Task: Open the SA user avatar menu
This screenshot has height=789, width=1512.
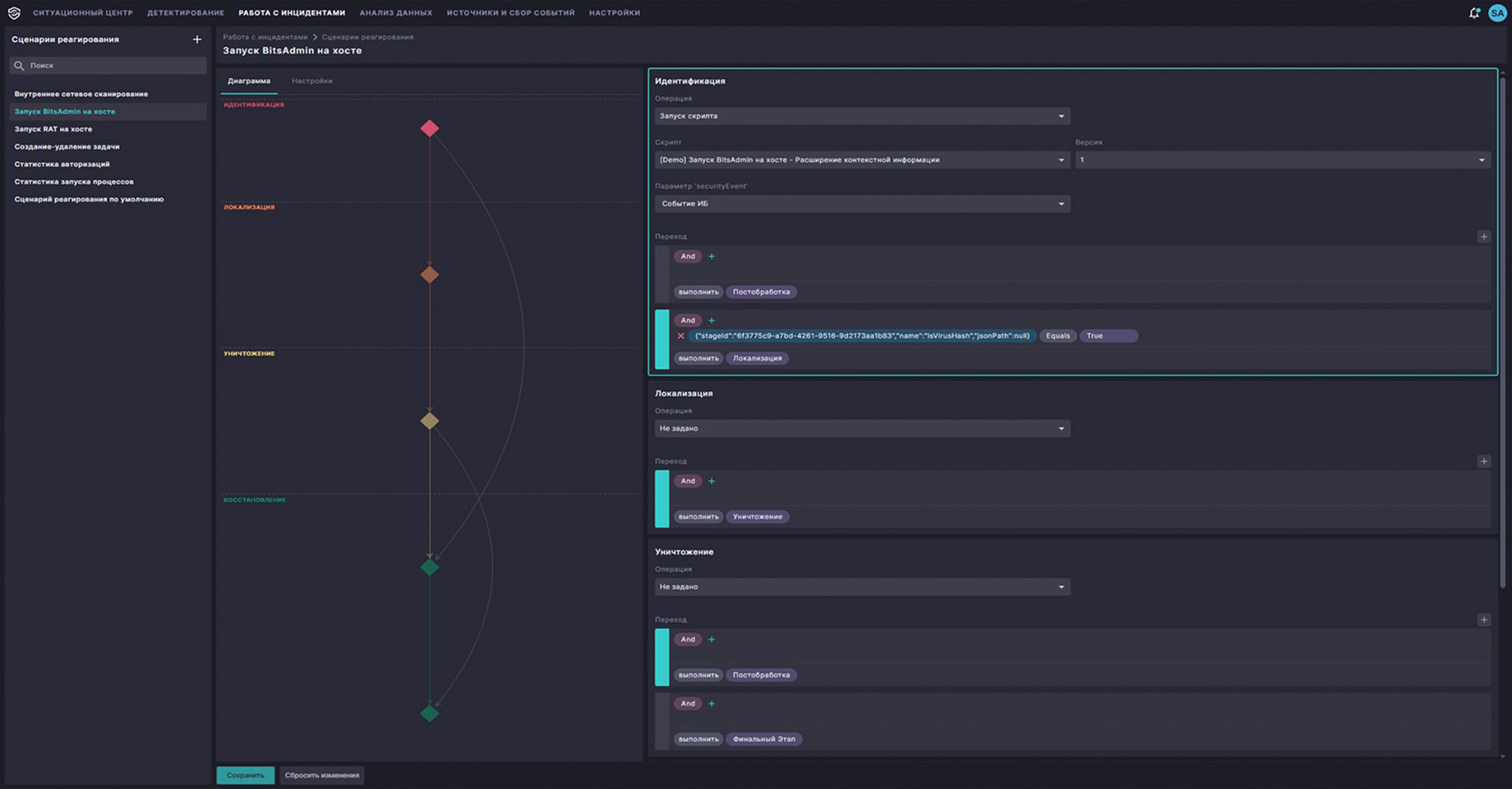Action: 1497,13
